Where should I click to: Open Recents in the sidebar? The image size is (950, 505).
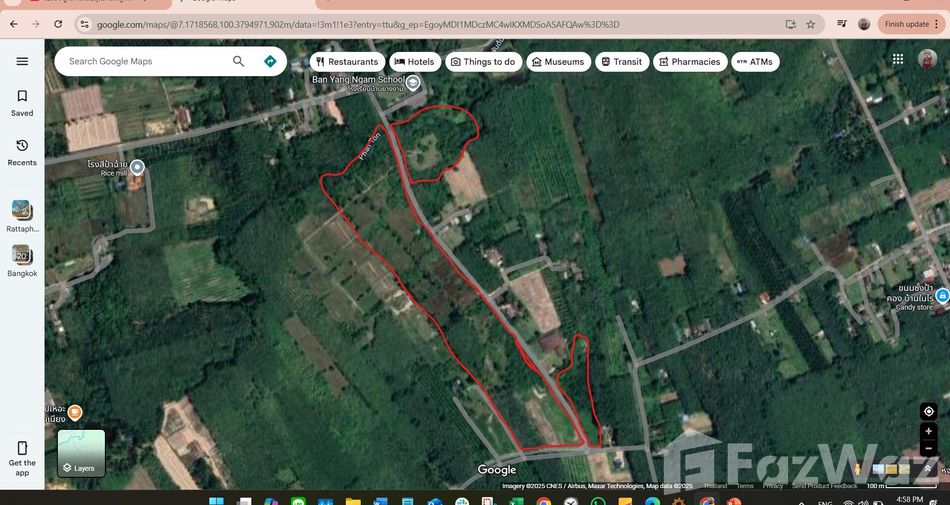pos(22,151)
